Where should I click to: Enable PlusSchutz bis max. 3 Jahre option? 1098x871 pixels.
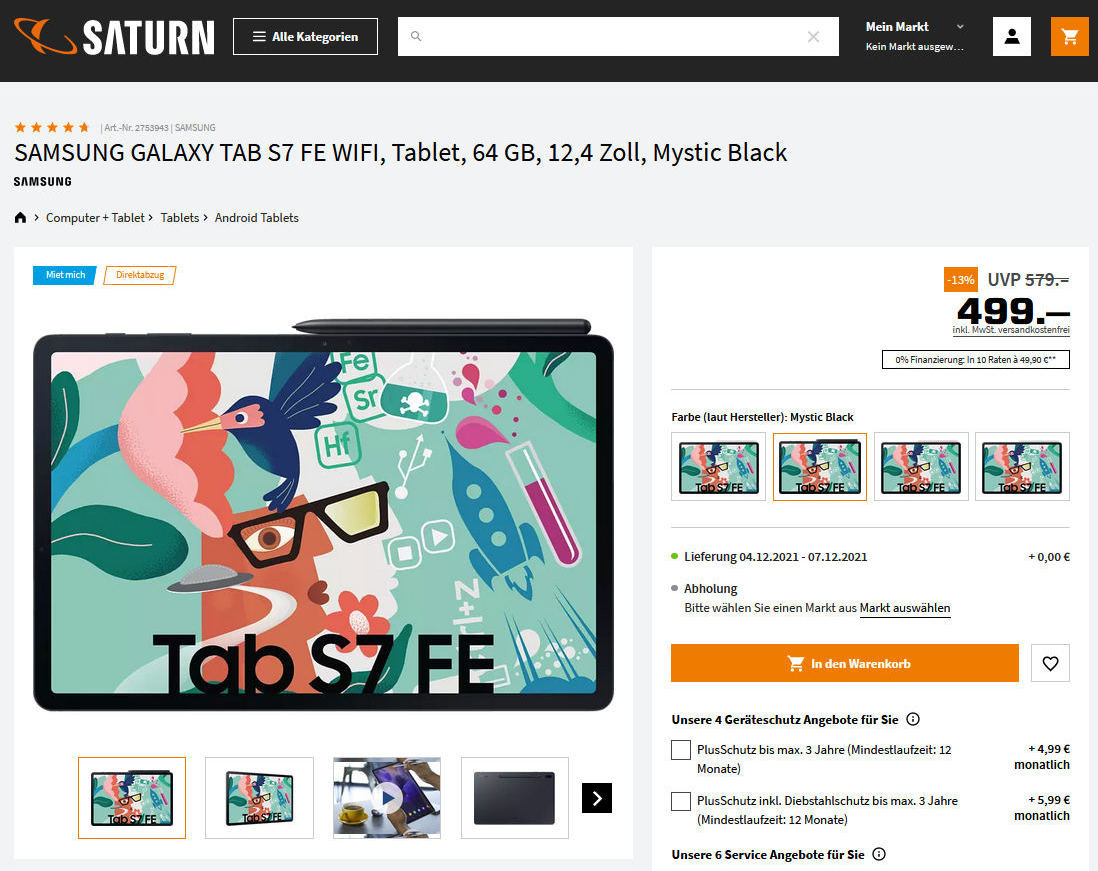point(681,750)
